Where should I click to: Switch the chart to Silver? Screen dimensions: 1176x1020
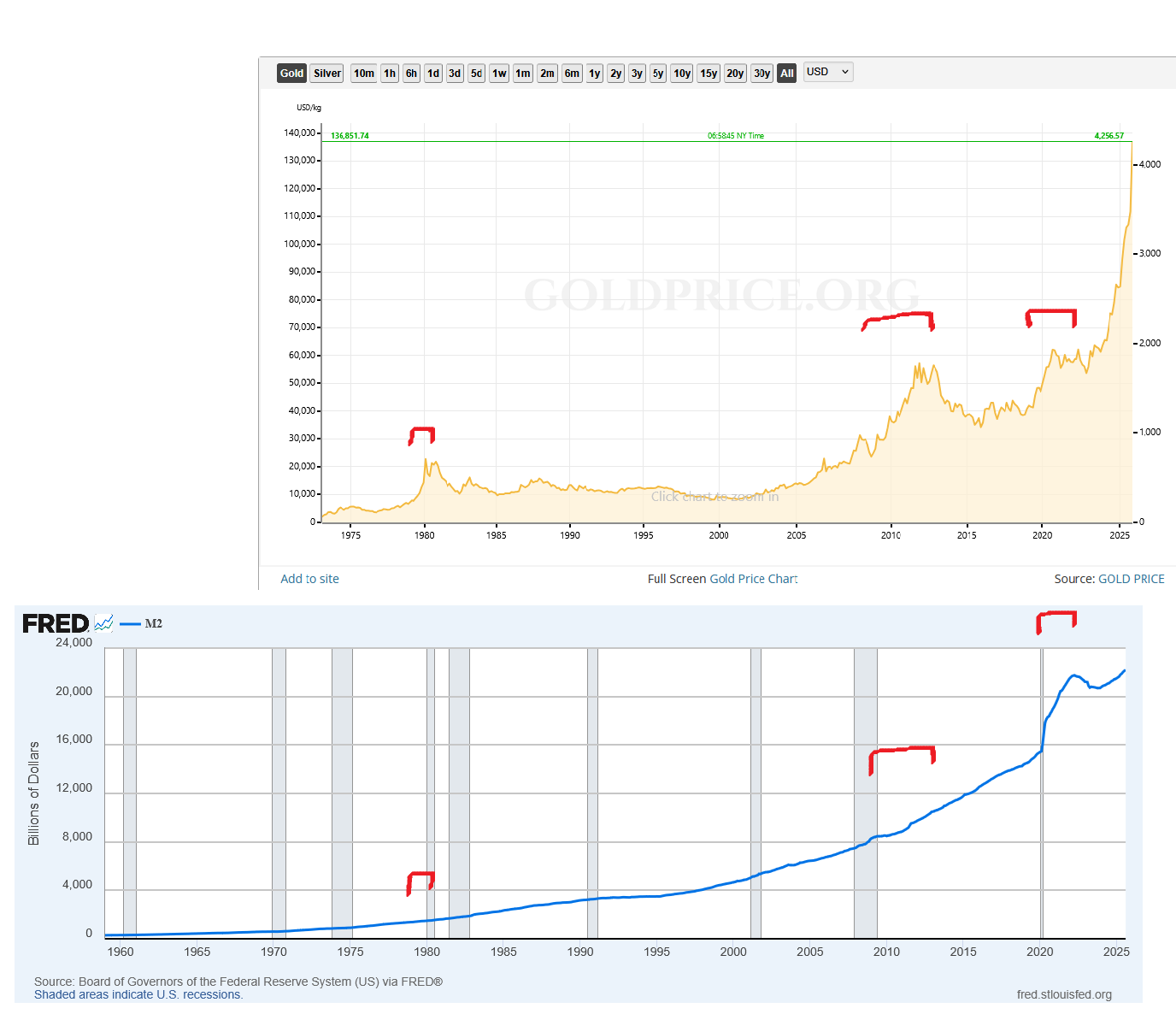327,74
